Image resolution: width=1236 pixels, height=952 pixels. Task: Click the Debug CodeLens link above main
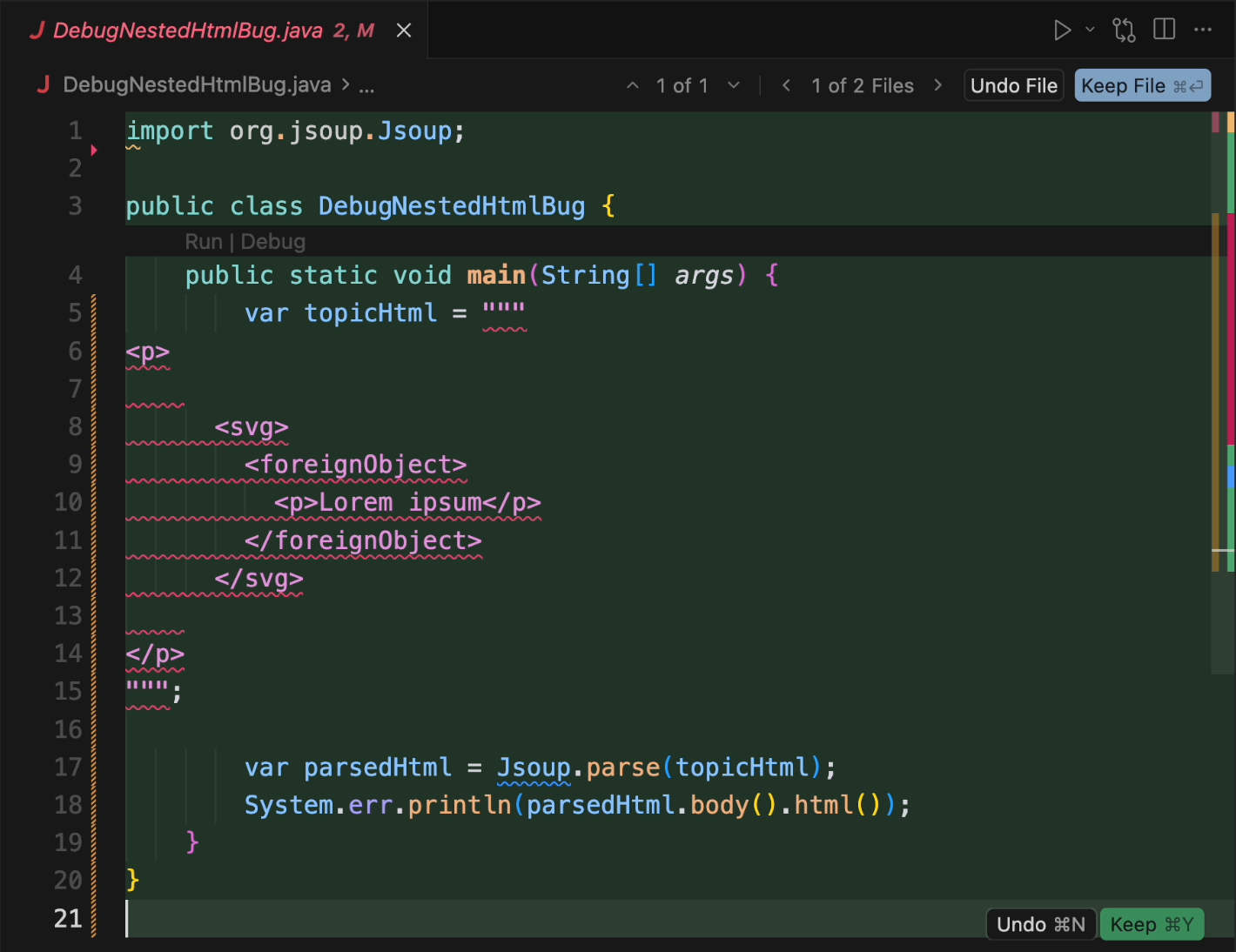(x=273, y=242)
